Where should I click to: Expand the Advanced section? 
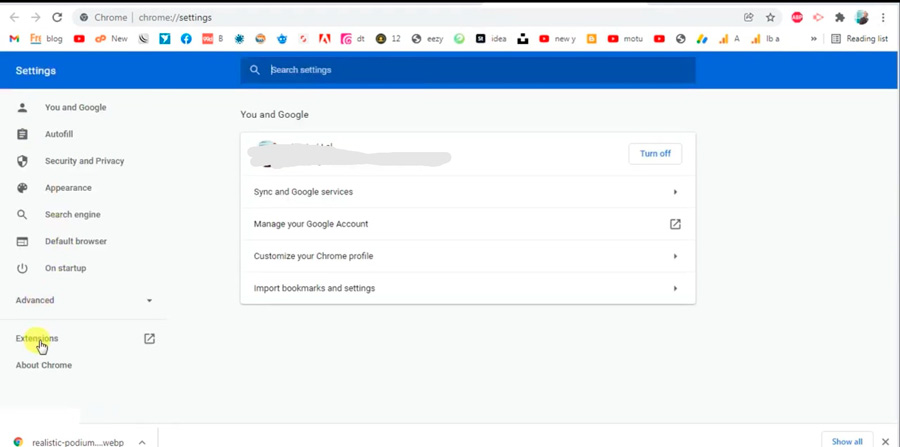(x=83, y=300)
